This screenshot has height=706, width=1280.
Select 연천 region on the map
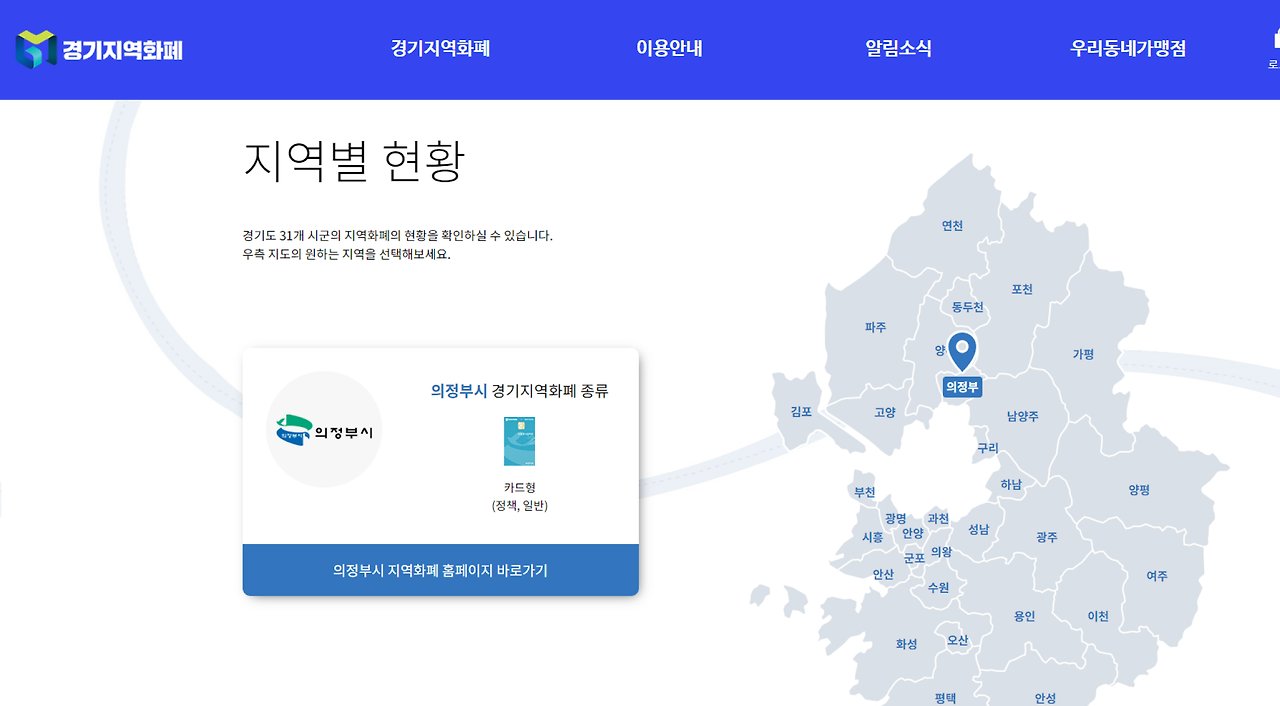pyautogui.click(x=952, y=225)
